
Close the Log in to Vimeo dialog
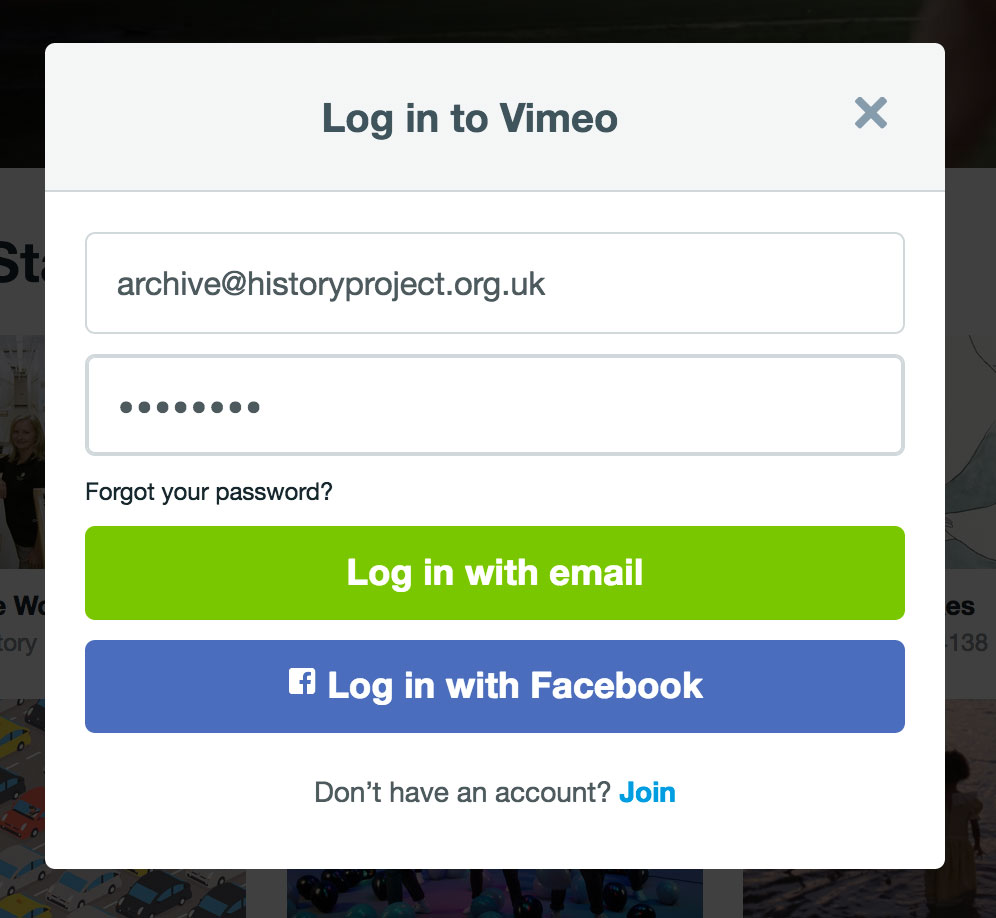coord(870,113)
